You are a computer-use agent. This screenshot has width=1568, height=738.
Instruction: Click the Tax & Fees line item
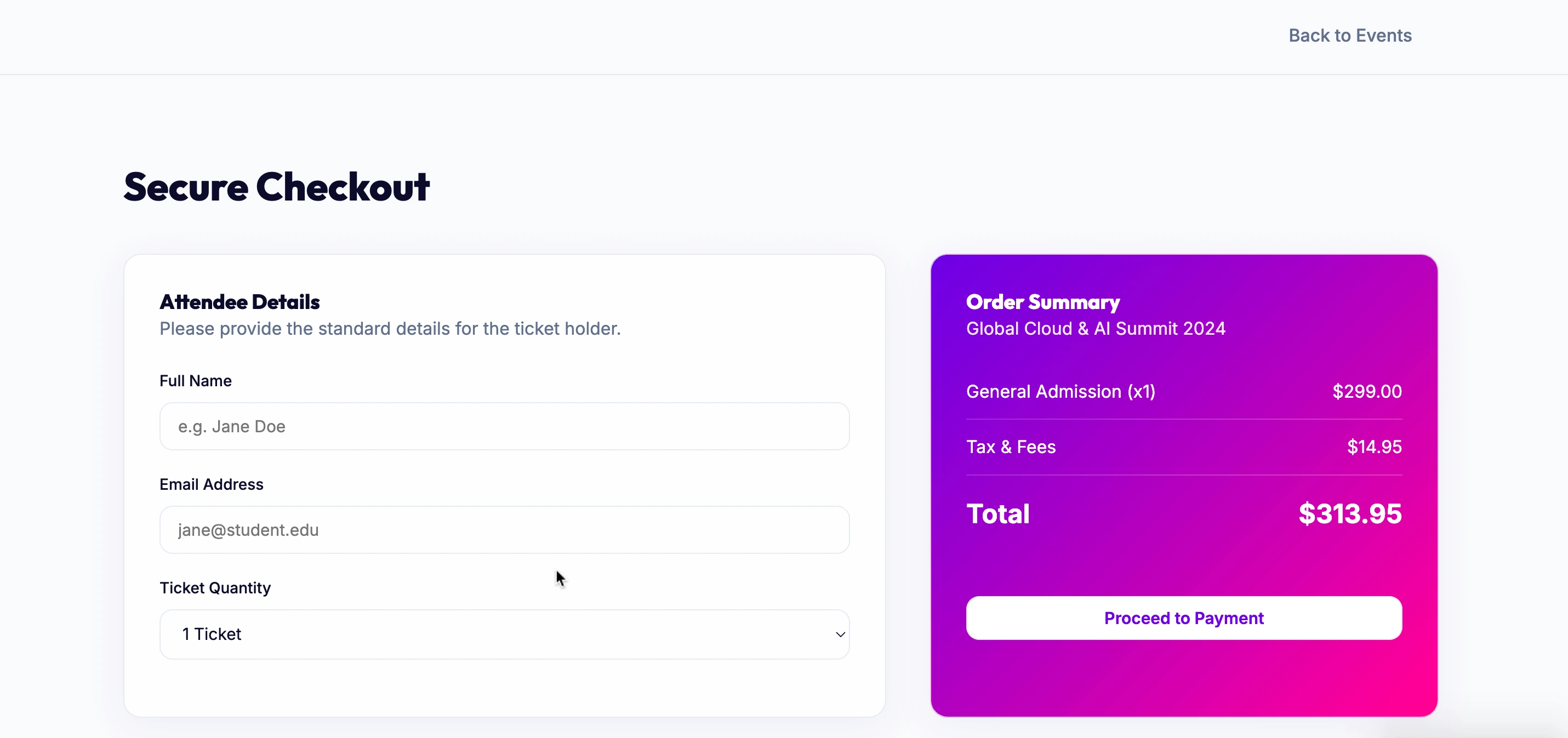coord(1011,447)
